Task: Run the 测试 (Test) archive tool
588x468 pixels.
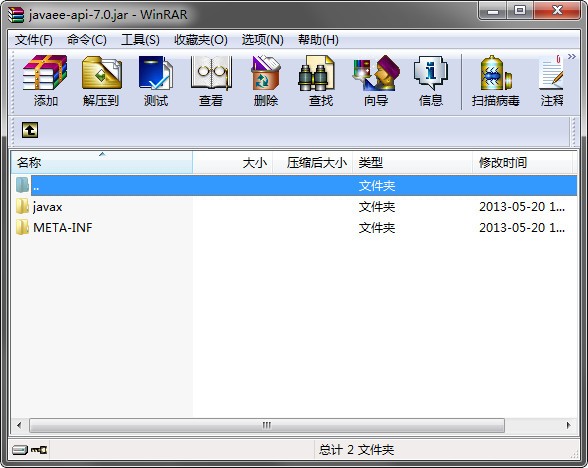Action: pos(156,80)
